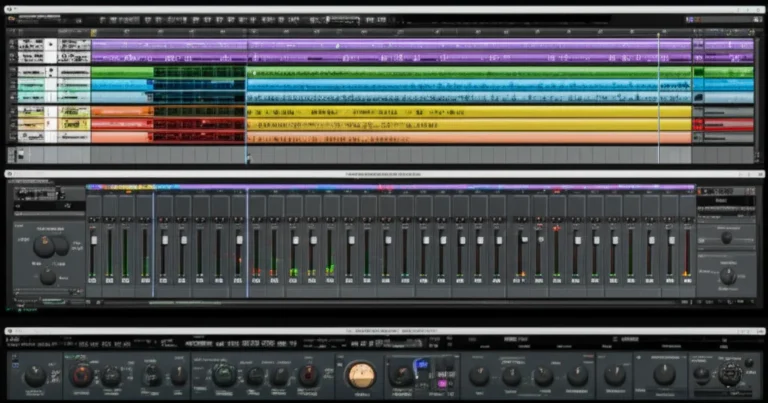This screenshot has height=403, width=768.
Task: Click the right locator line in the arrangement
Action: [658, 98]
